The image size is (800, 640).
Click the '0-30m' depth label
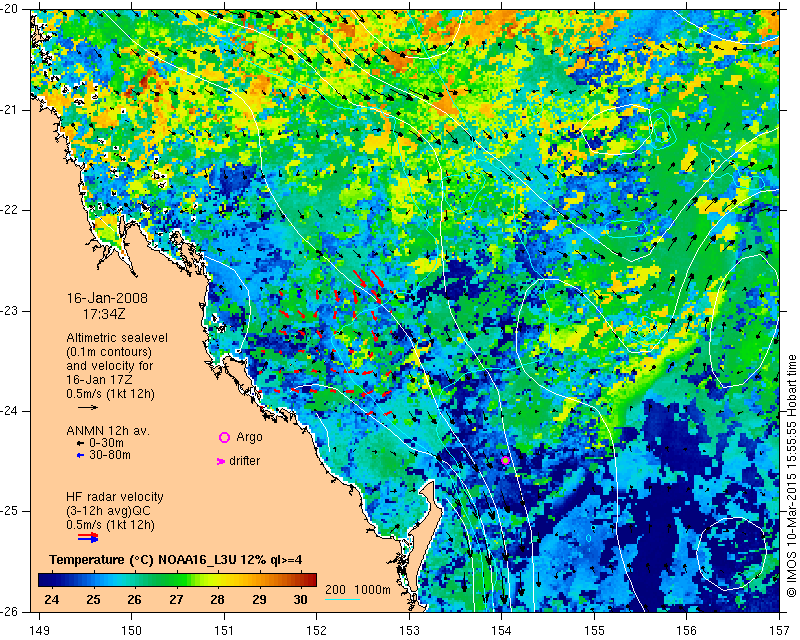106,443
